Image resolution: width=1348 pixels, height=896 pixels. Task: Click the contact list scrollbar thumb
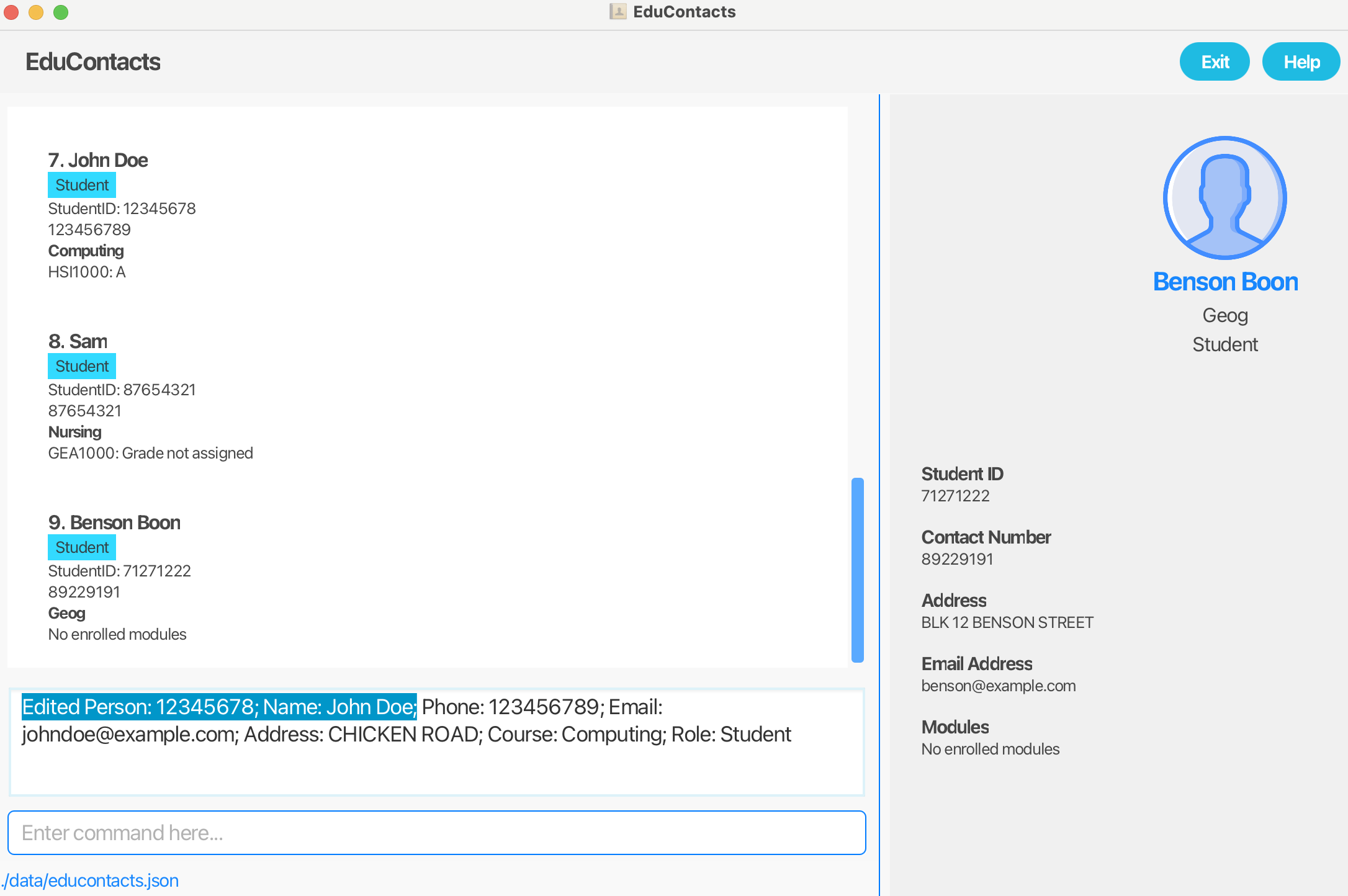pyautogui.click(x=858, y=570)
